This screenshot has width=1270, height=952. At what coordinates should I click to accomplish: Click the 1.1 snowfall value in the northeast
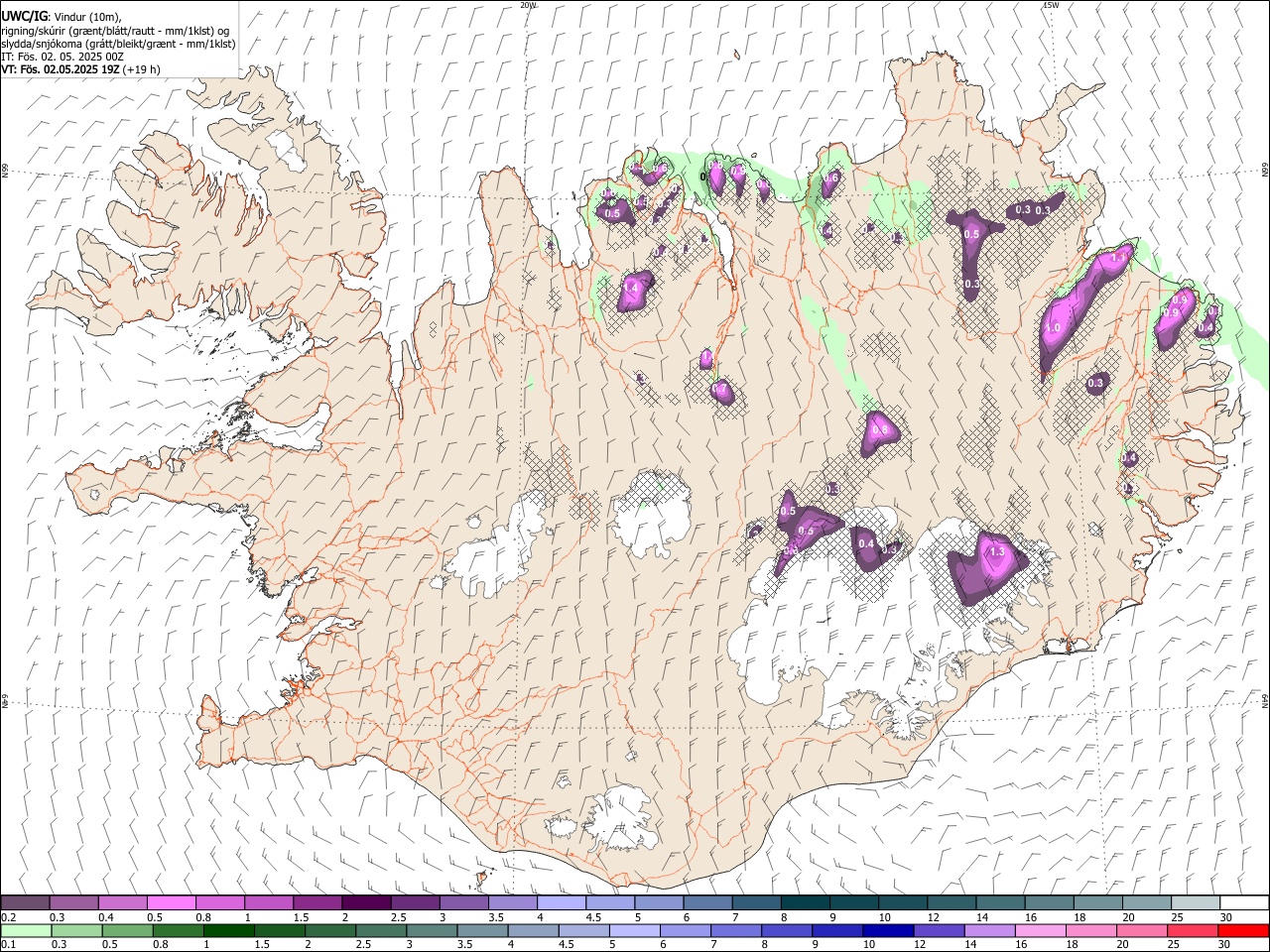1119,257
